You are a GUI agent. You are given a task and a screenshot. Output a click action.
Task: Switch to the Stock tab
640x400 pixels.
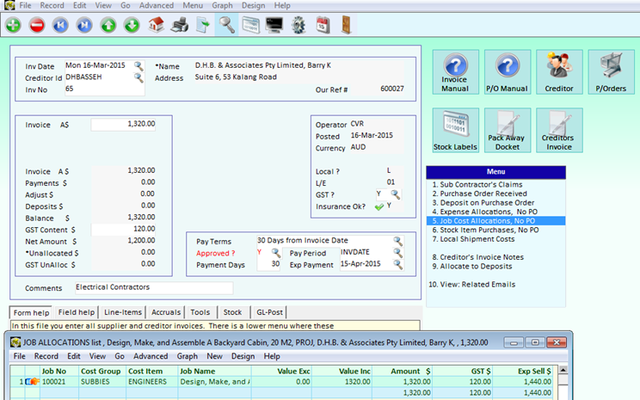[233, 312]
